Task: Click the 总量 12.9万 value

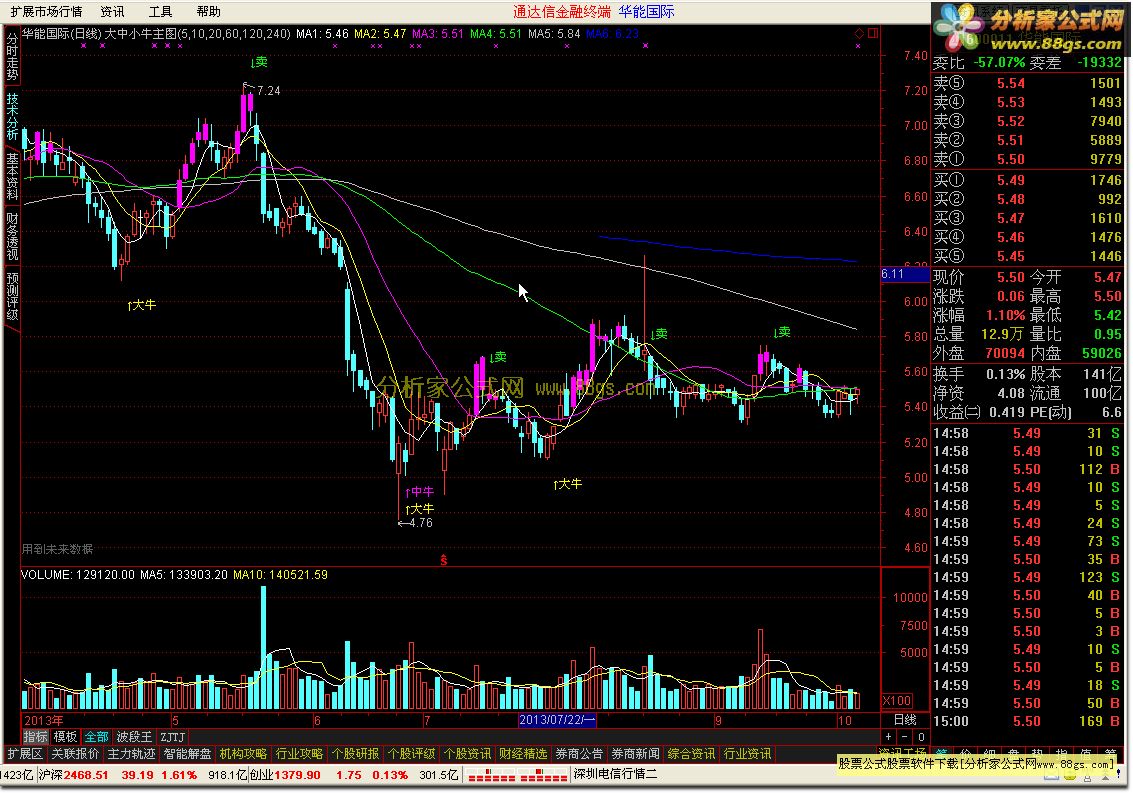Action: point(1003,334)
